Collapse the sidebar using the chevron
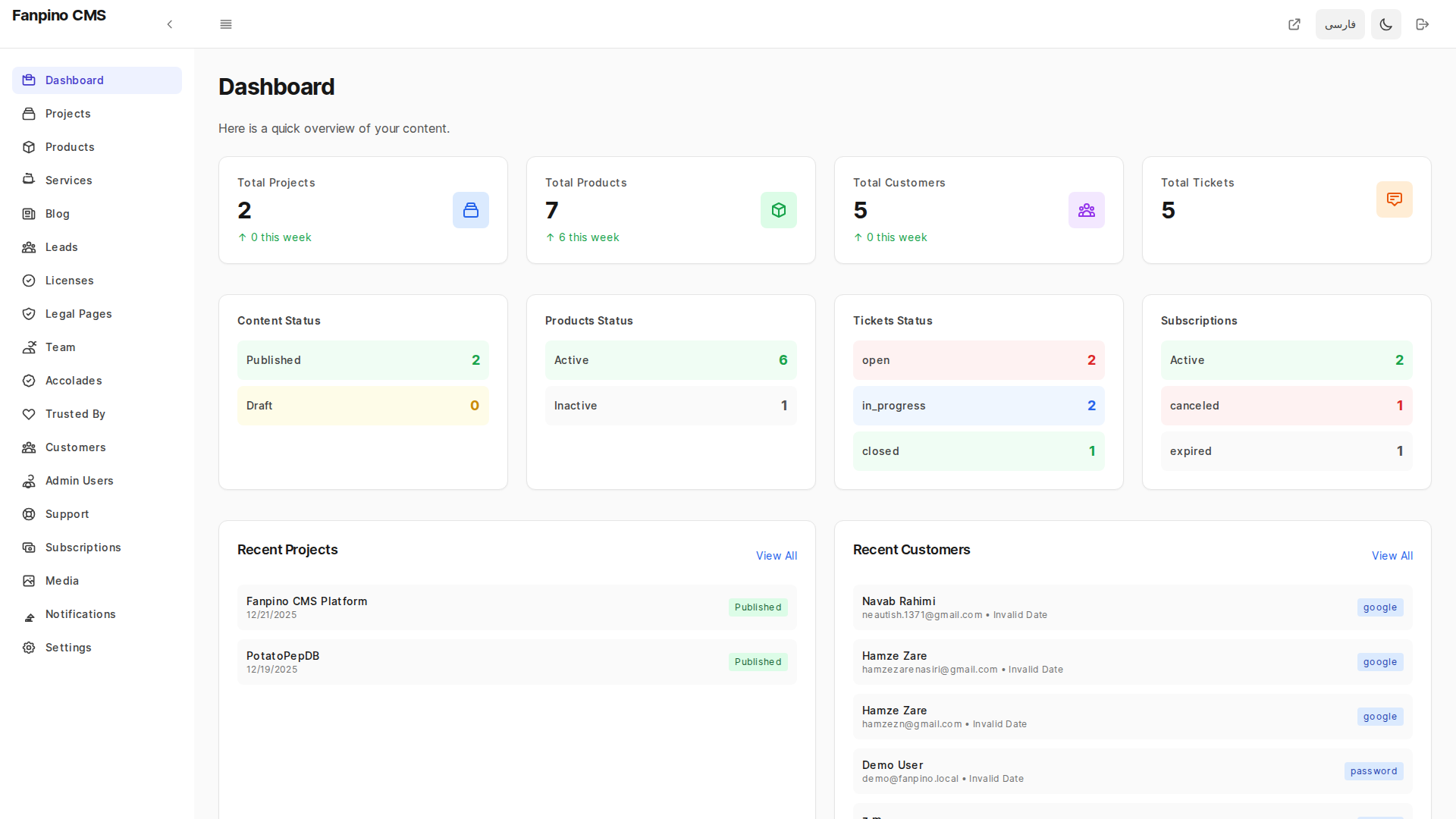Screen dimensions: 1456x819 click(170, 24)
